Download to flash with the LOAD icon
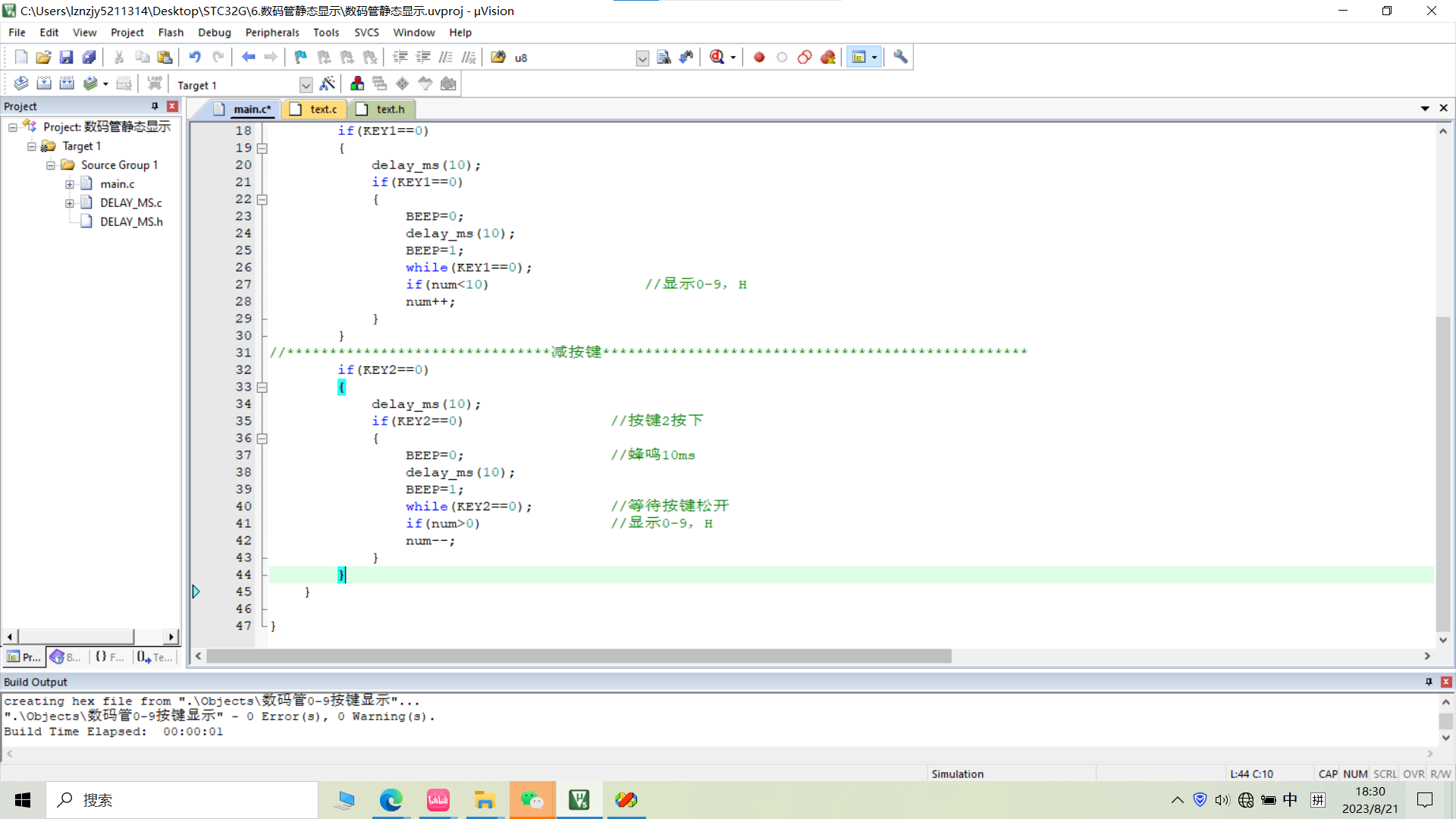Screen dimensions: 1456x819 click(x=155, y=84)
